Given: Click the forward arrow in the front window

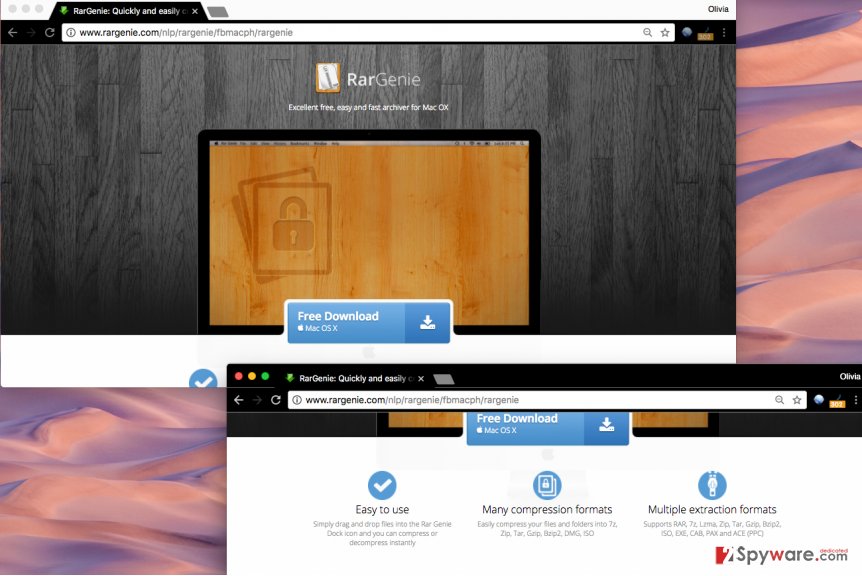Looking at the screenshot, I should 257,400.
